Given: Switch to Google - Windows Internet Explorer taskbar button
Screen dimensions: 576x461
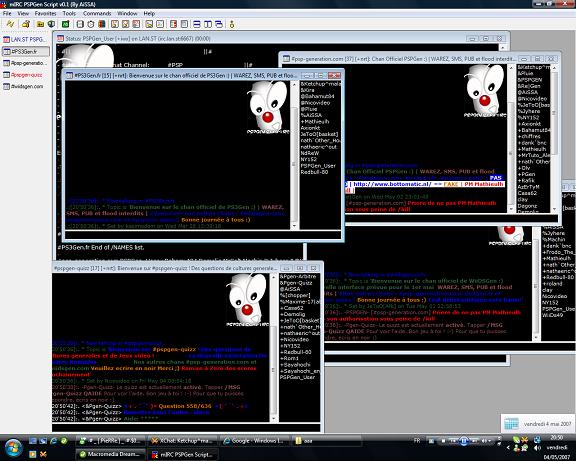Looking at the screenshot, I should click(x=254, y=440).
